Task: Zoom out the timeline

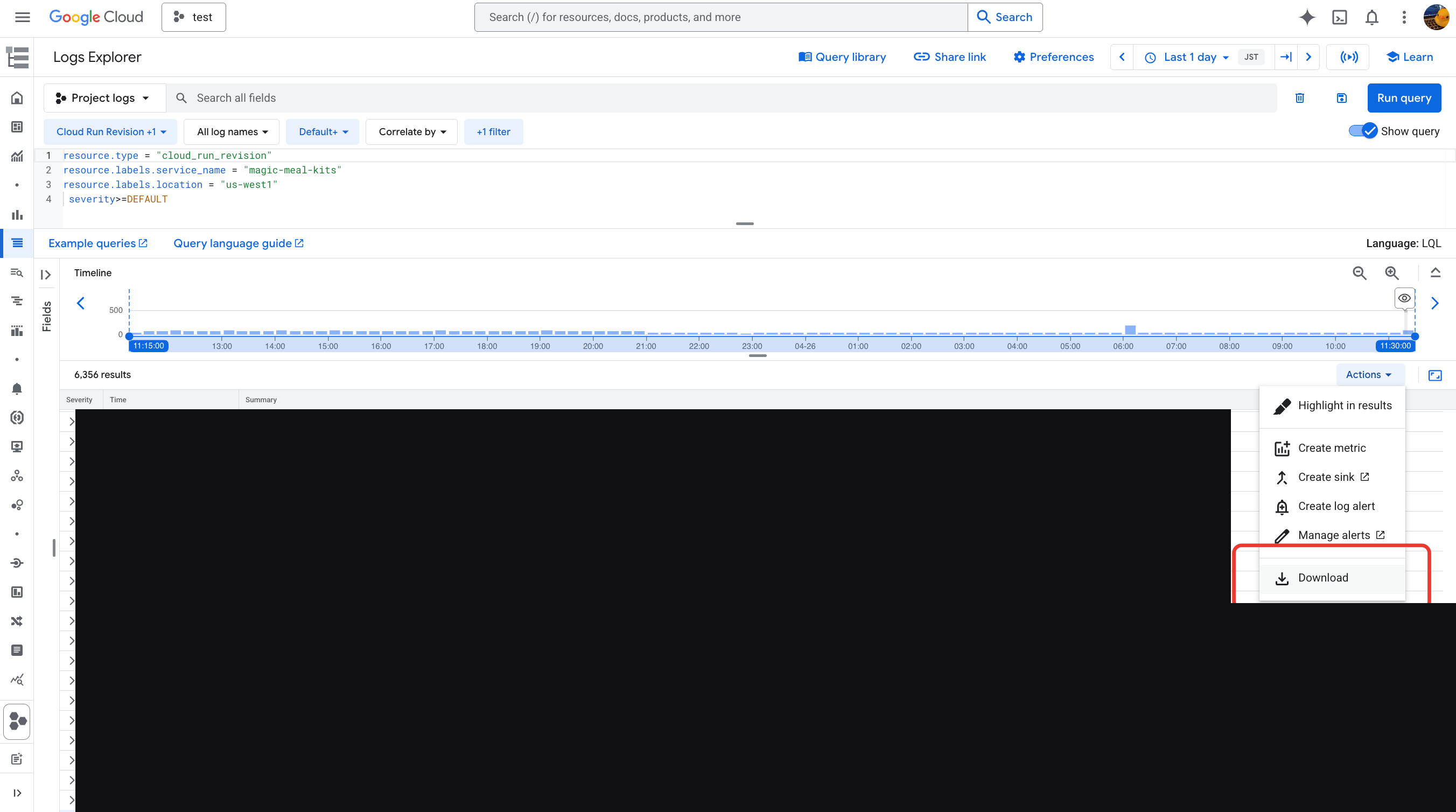Action: 1360,273
